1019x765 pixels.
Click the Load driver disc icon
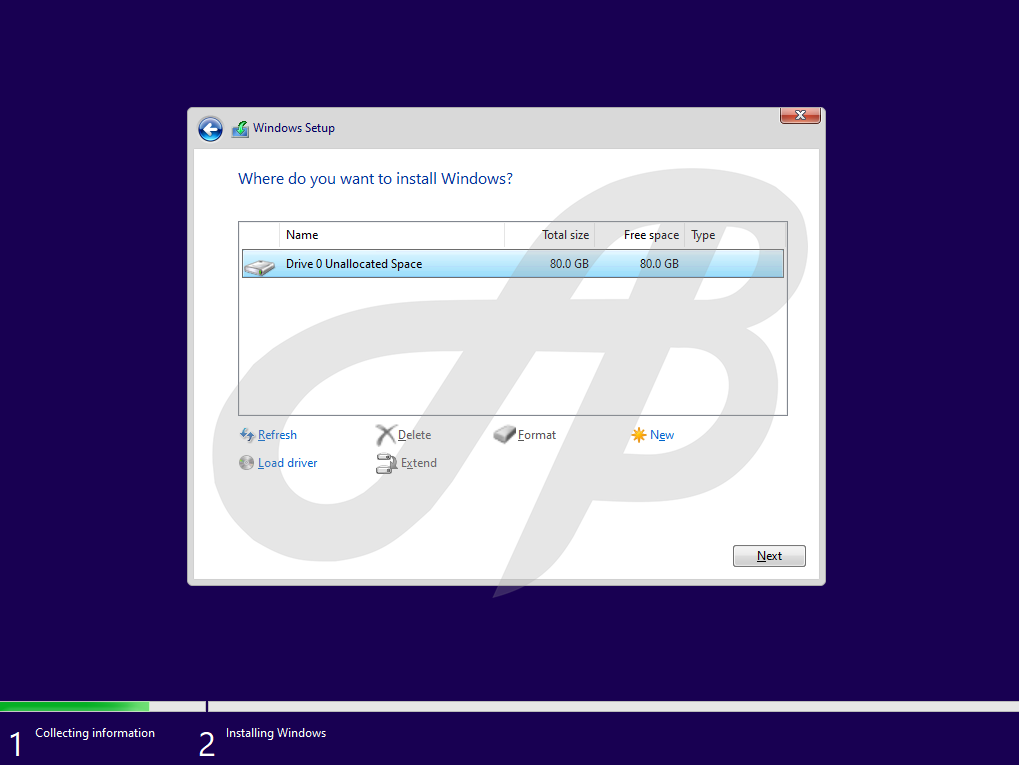coord(246,463)
